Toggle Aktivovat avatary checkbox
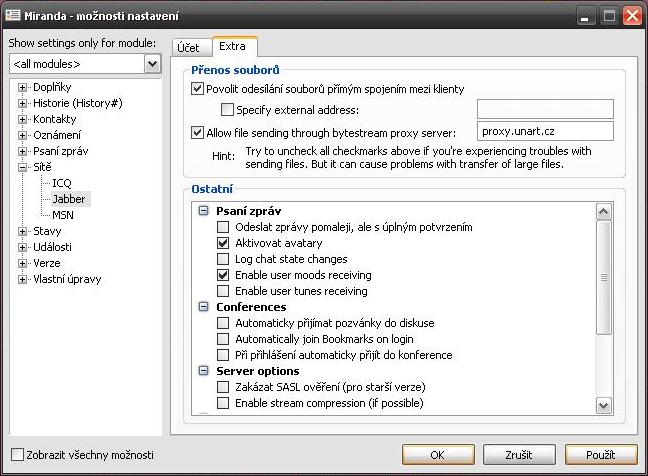648x476 pixels. (x=223, y=243)
